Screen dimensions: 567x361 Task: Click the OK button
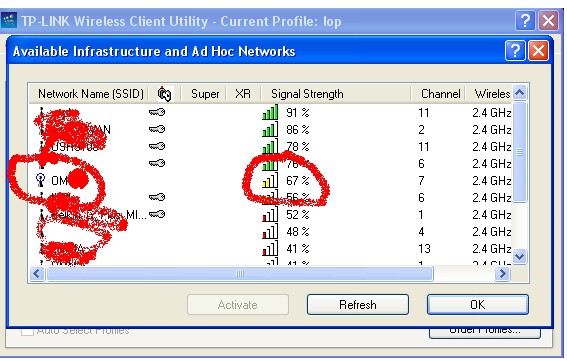pyautogui.click(x=478, y=305)
